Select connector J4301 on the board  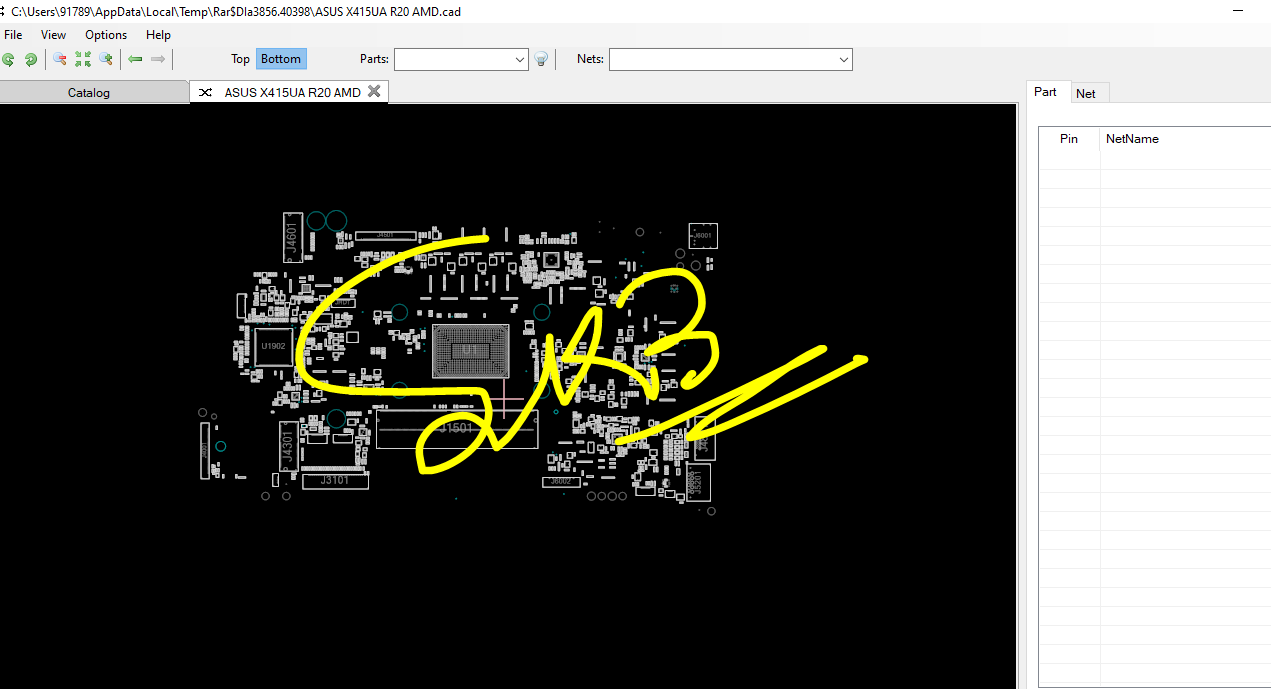[x=288, y=445]
